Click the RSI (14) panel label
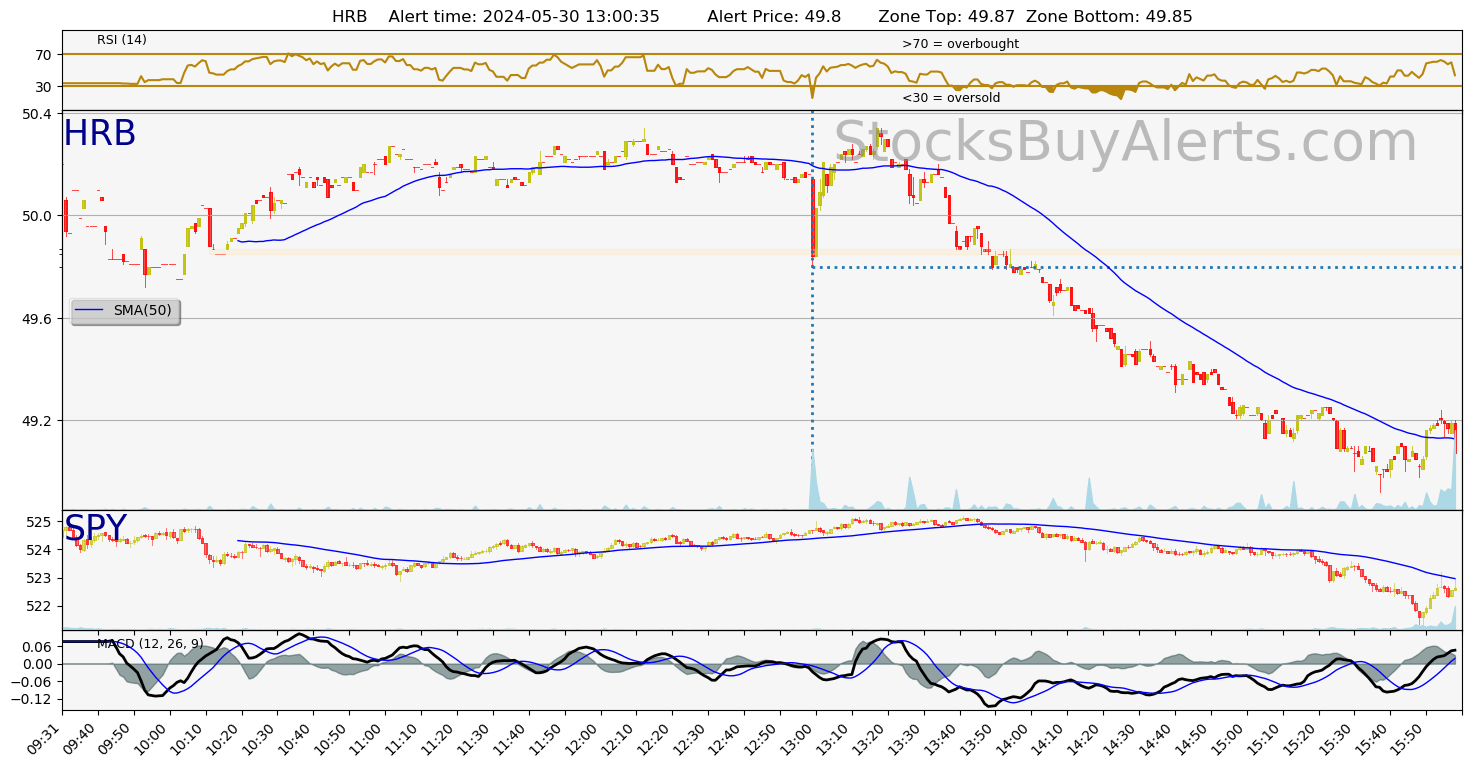1476x768 pixels. coord(122,40)
